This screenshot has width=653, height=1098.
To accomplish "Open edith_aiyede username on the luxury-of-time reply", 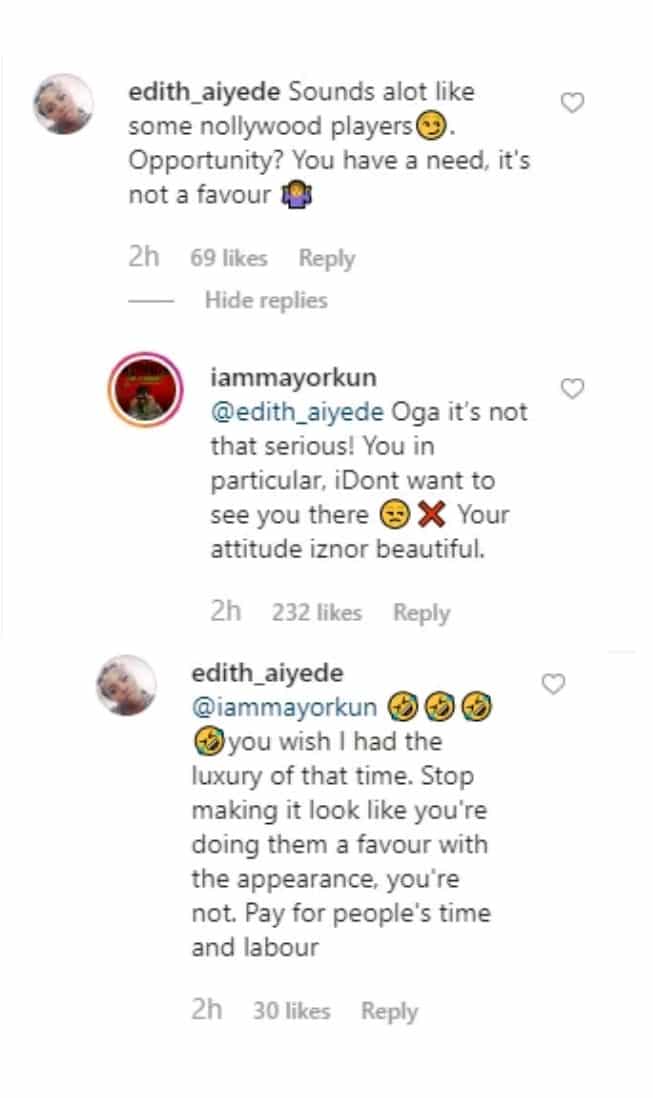I will tap(267, 675).
